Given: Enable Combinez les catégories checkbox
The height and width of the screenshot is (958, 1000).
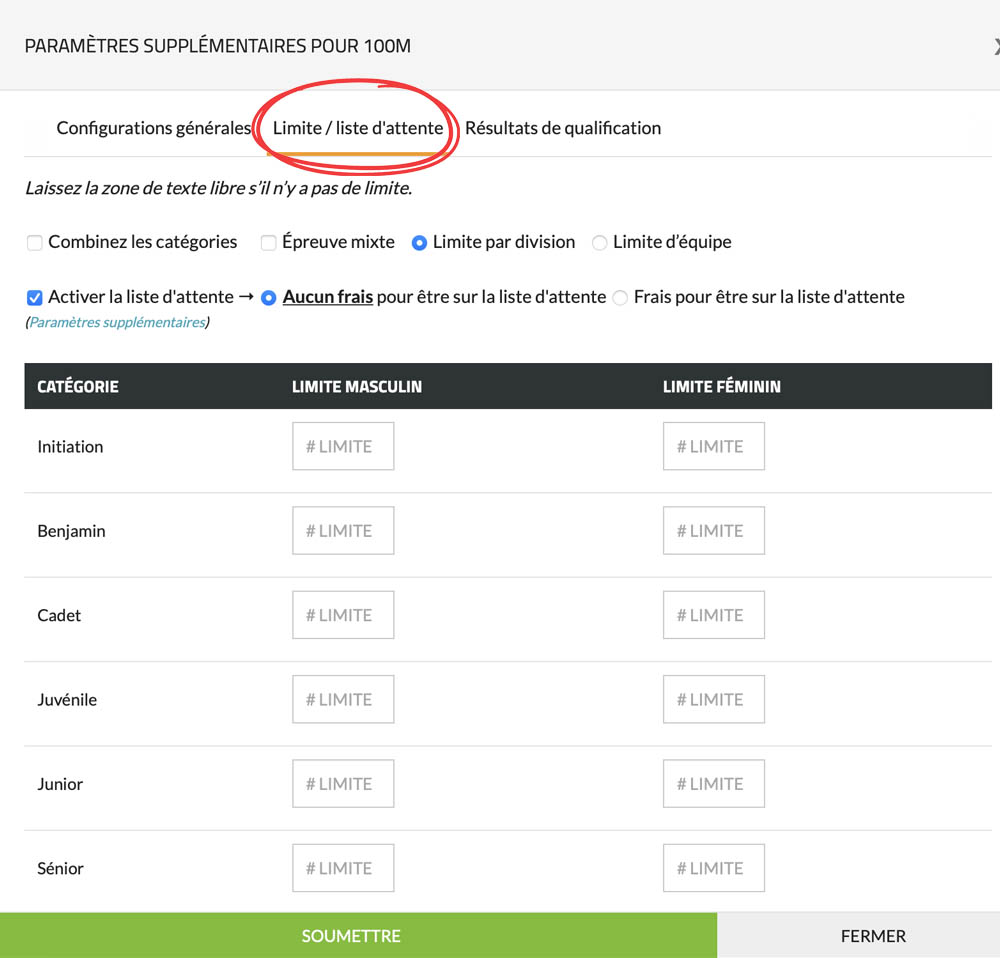Looking at the screenshot, I should (35, 242).
